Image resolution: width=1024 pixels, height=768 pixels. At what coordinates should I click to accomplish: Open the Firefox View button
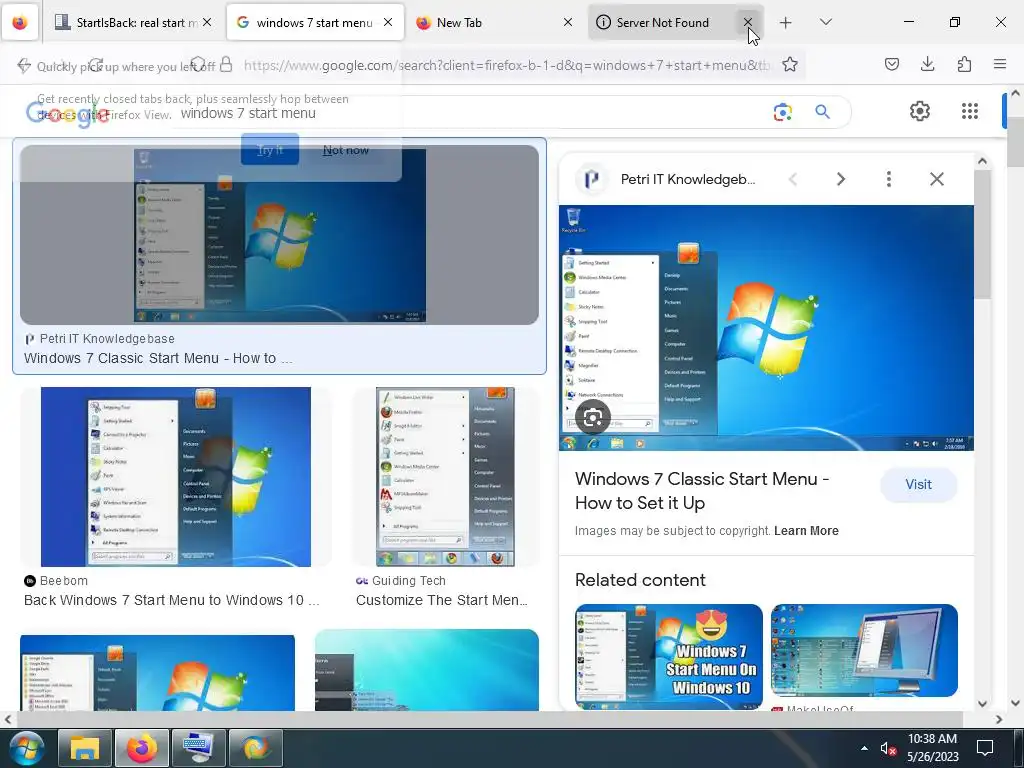(20, 22)
